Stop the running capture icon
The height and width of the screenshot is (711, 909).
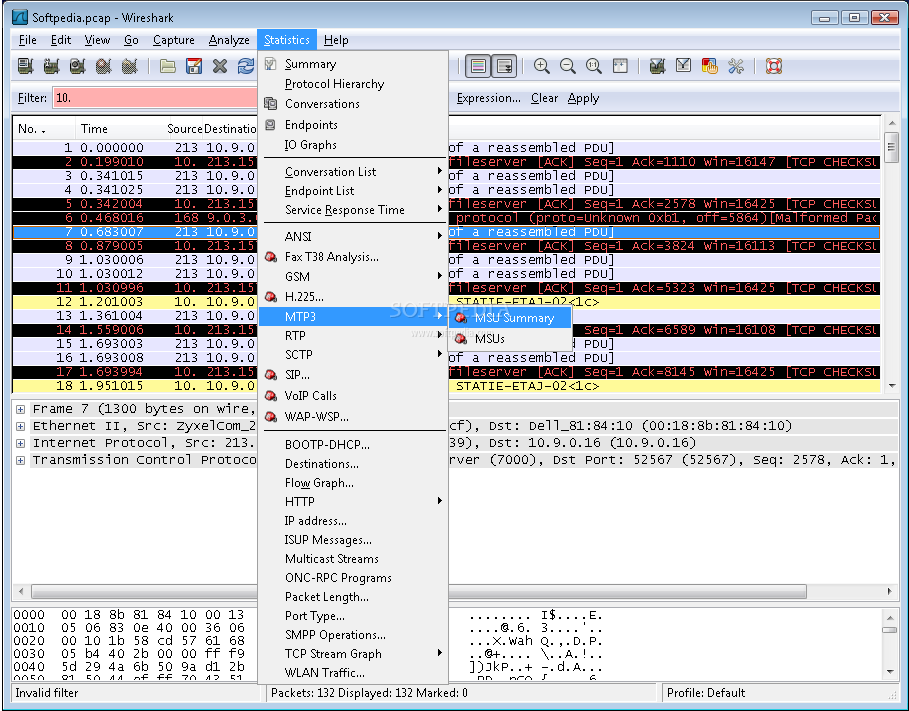point(103,66)
